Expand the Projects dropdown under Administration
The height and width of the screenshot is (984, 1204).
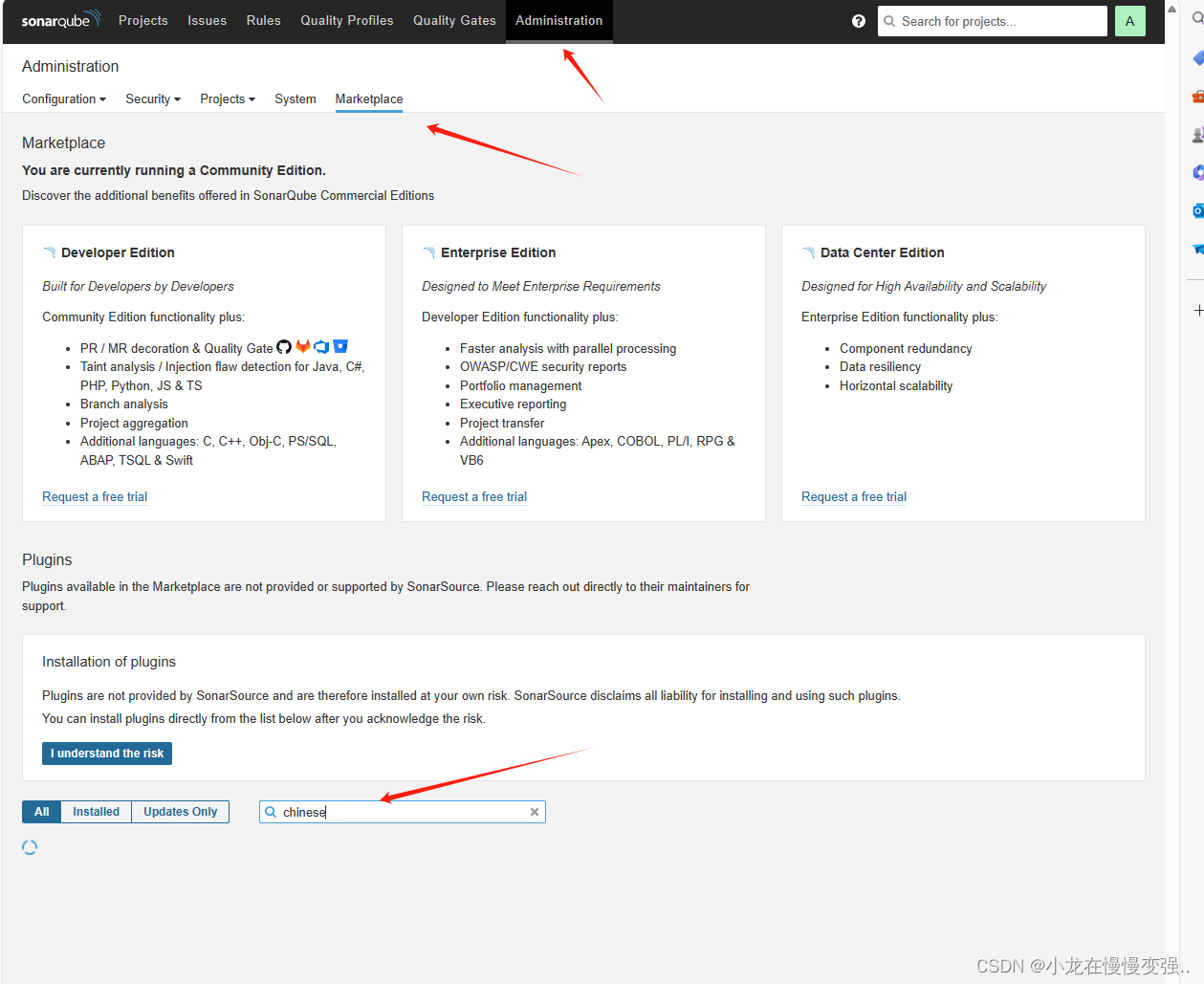click(x=228, y=98)
